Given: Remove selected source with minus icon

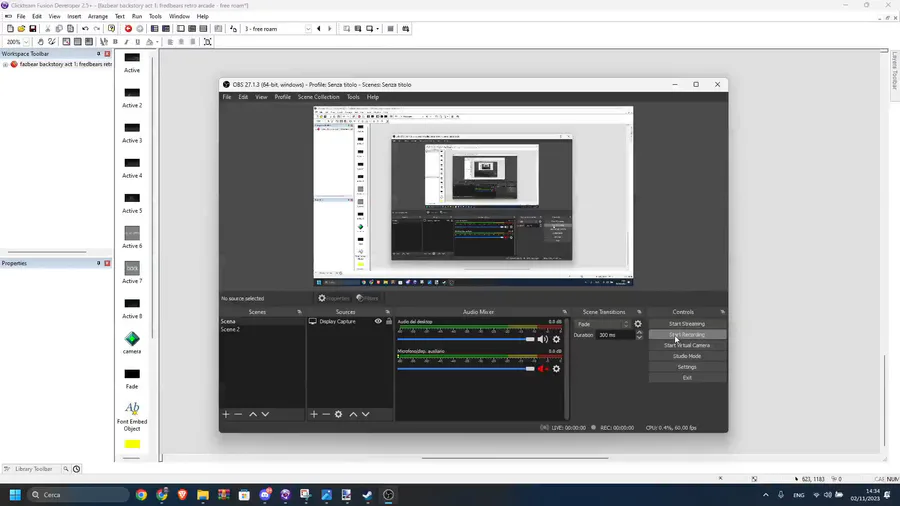Looking at the screenshot, I should click(326, 414).
